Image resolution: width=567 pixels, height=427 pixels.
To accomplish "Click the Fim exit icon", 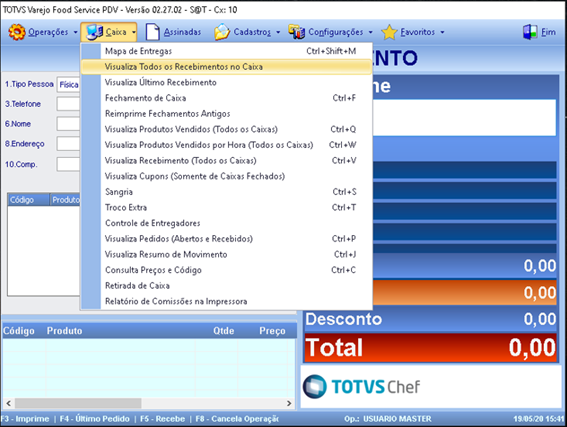I will point(530,32).
